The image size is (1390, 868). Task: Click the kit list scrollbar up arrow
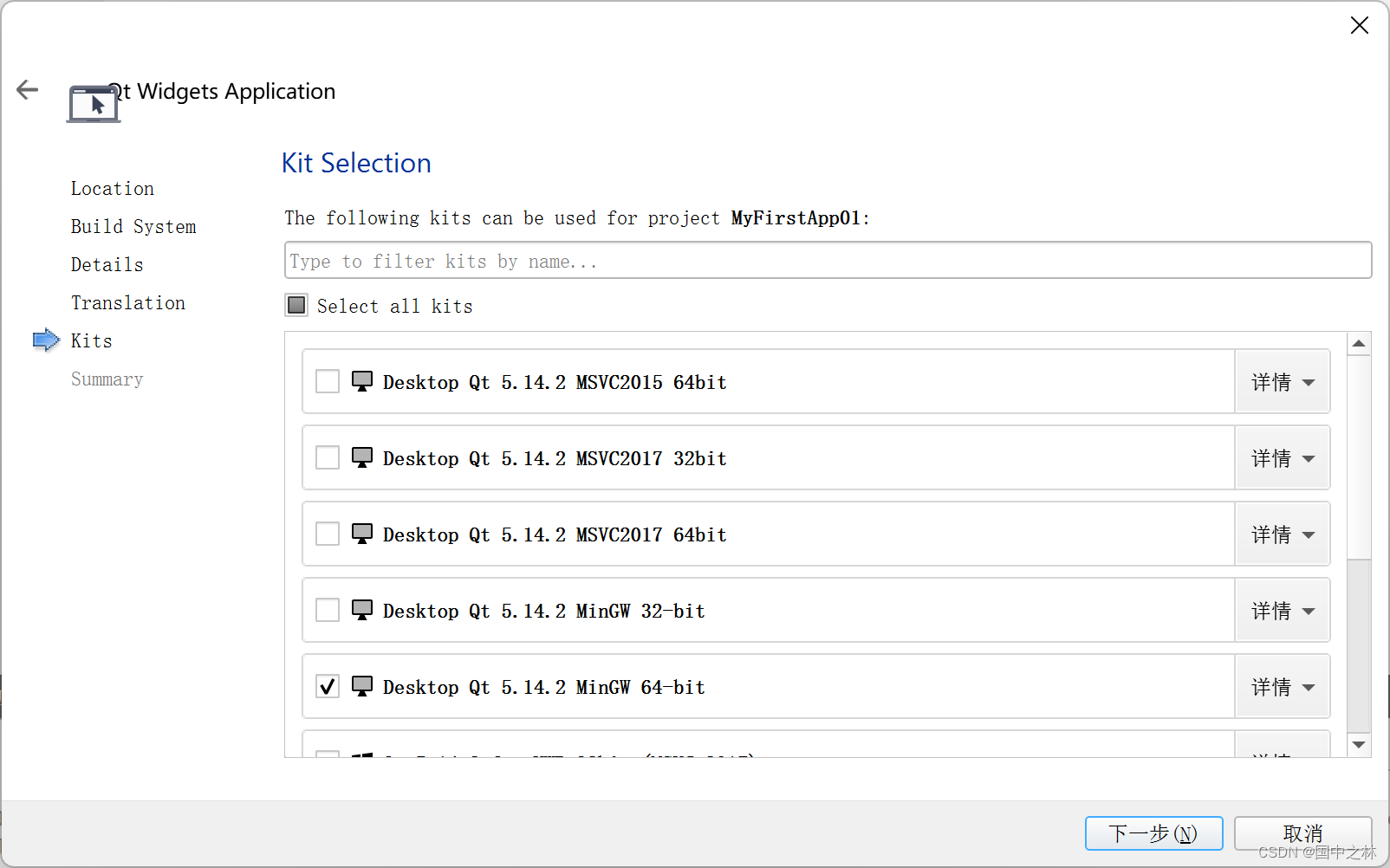click(x=1359, y=344)
